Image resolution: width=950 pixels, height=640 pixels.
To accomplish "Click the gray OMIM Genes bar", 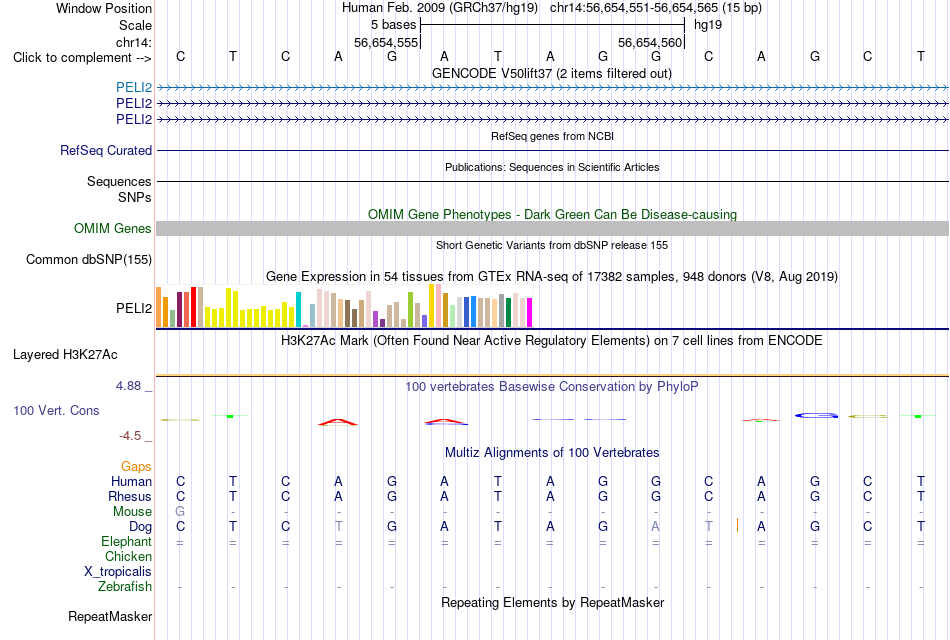I will pos(553,228).
